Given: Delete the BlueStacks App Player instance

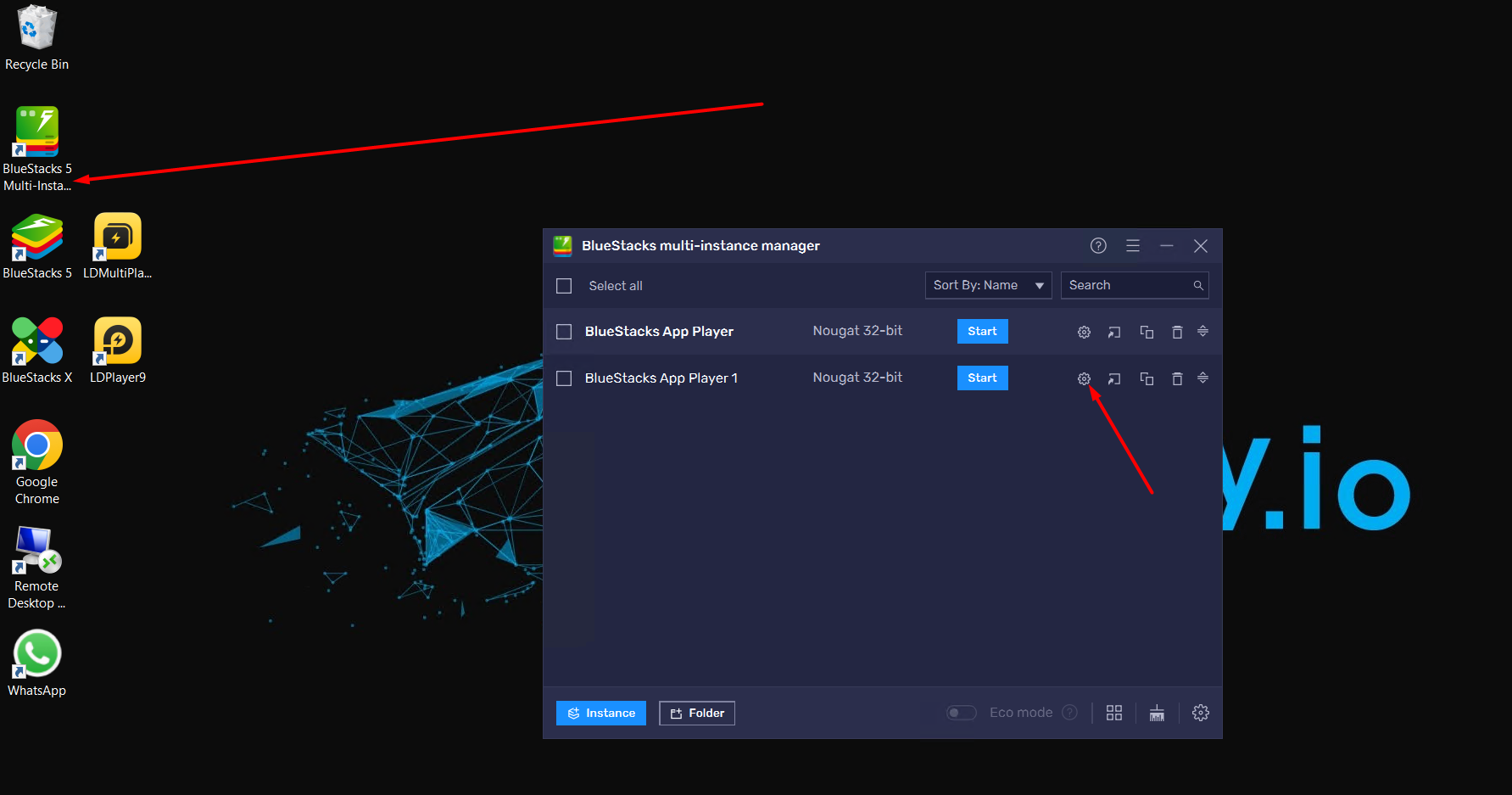Looking at the screenshot, I should pyautogui.click(x=1177, y=332).
